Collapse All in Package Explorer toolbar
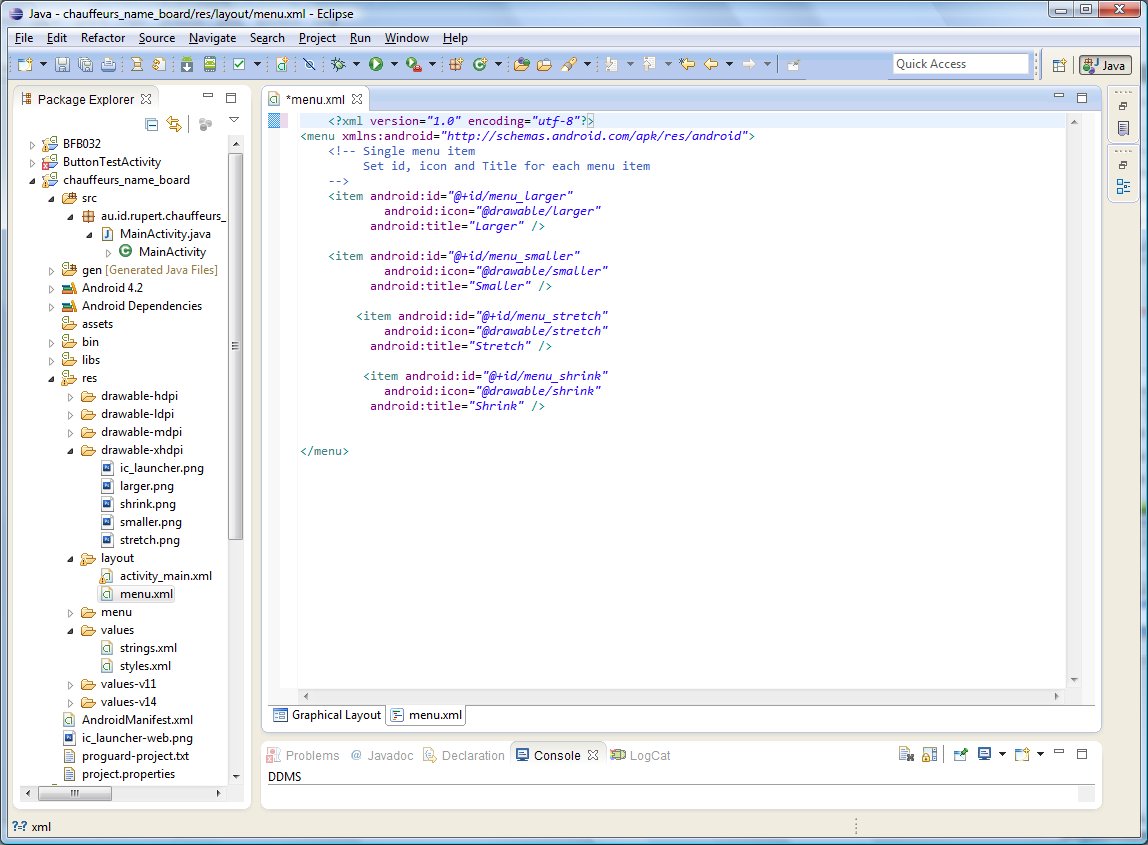This screenshot has height=845, width=1148. 152,124
